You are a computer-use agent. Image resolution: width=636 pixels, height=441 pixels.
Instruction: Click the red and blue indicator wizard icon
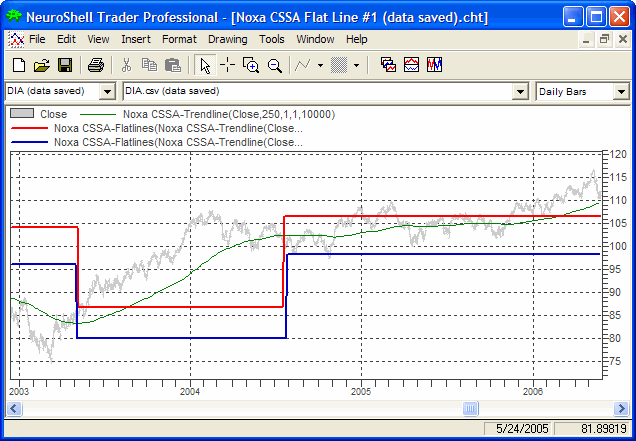[x=411, y=65]
